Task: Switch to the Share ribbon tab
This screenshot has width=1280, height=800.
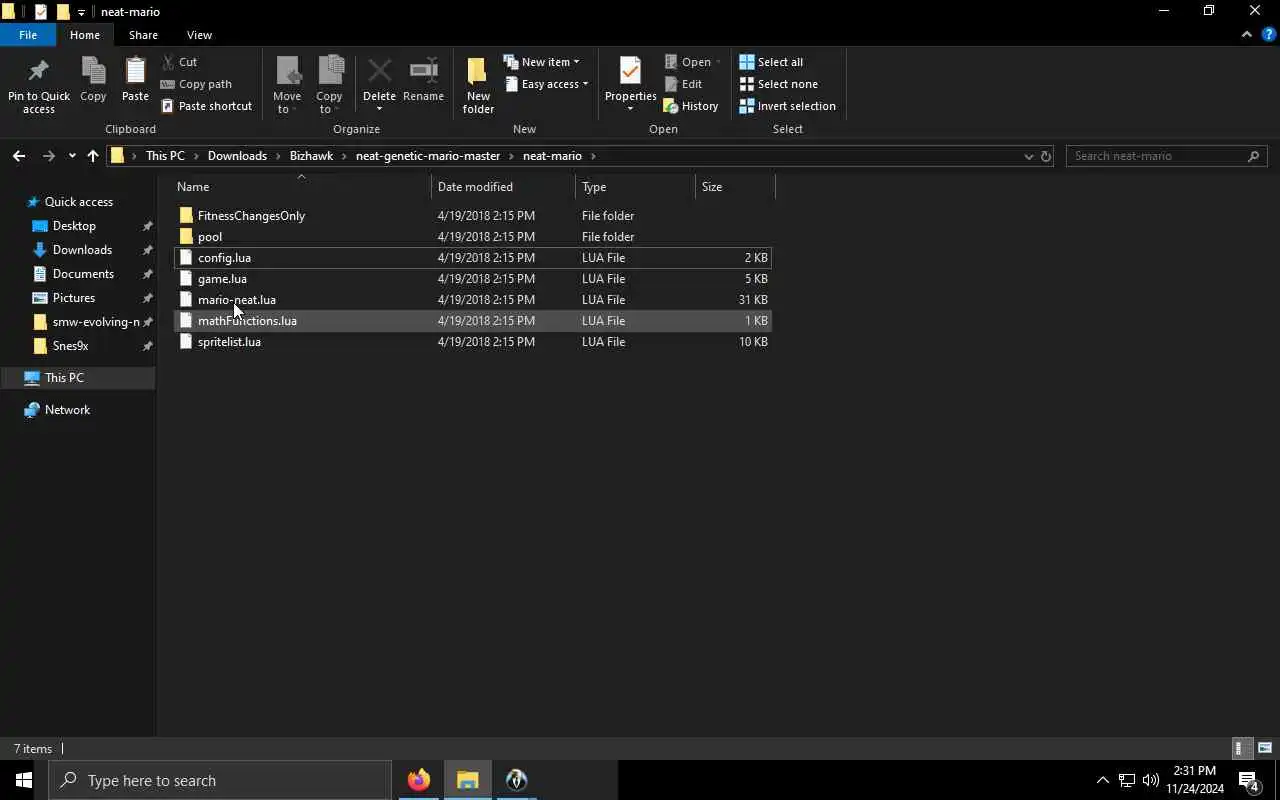Action: click(143, 35)
